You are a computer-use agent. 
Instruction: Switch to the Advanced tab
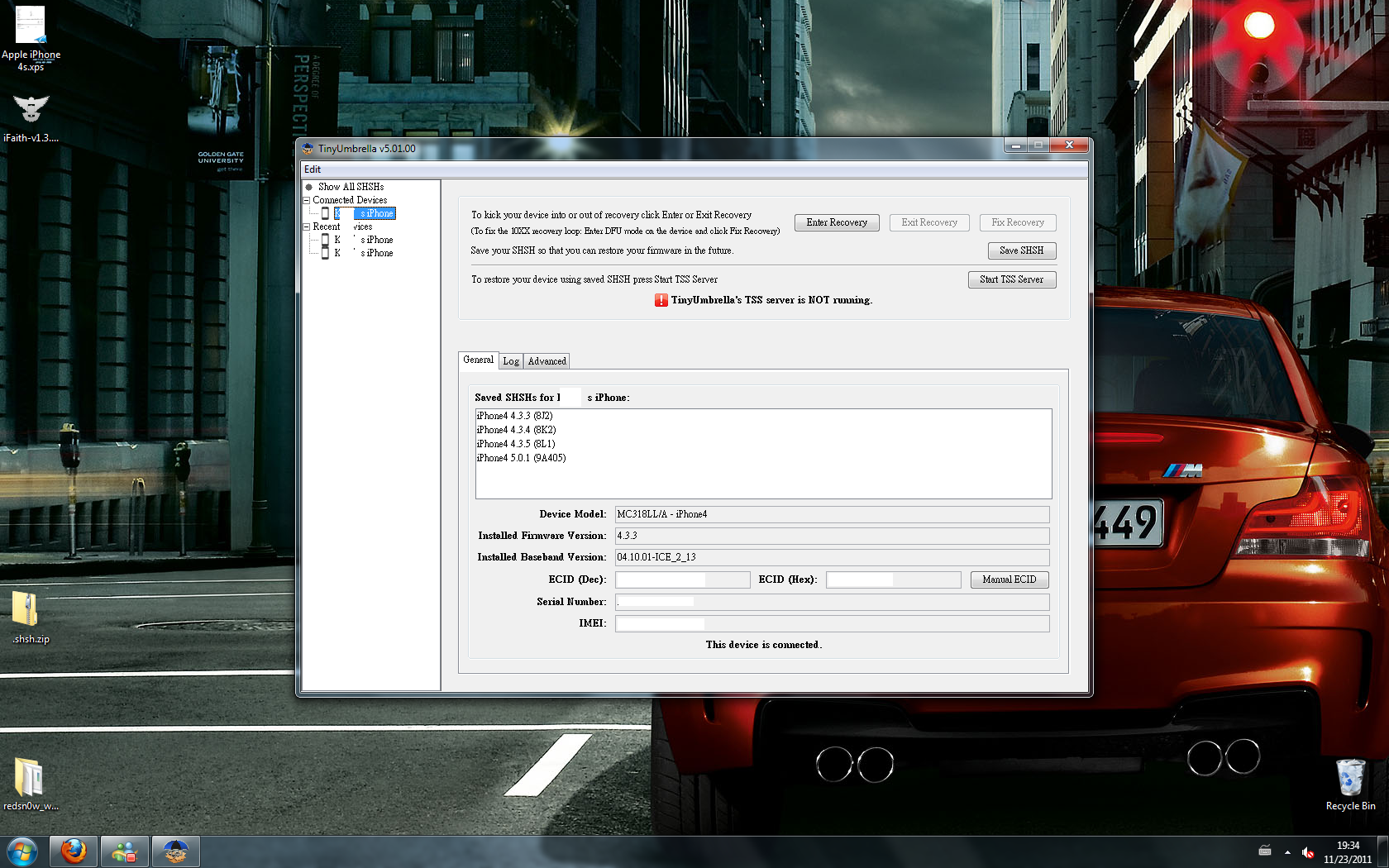547,361
